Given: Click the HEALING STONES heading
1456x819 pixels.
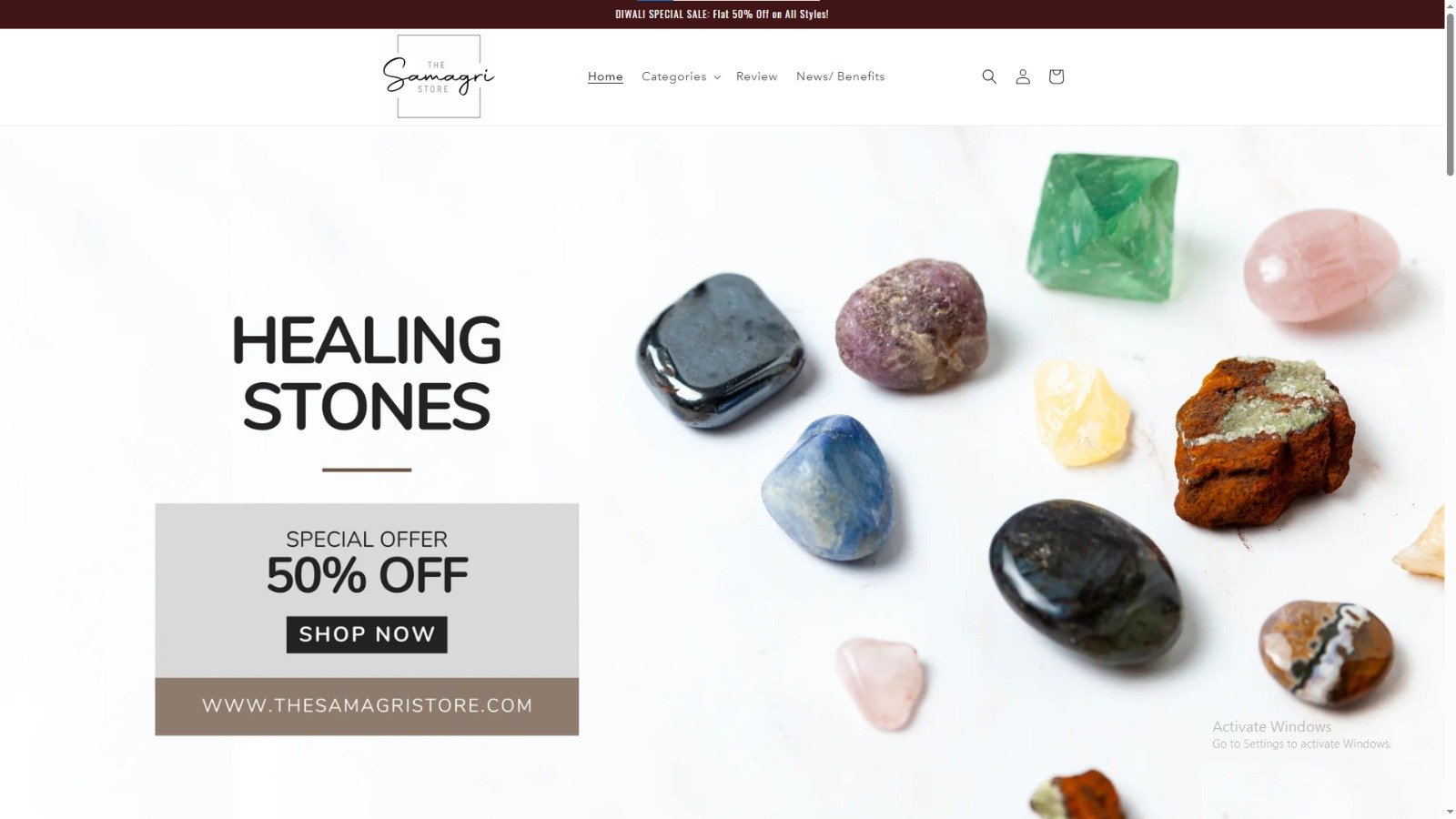Looking at the screenshot, I should tap(367, 373).
